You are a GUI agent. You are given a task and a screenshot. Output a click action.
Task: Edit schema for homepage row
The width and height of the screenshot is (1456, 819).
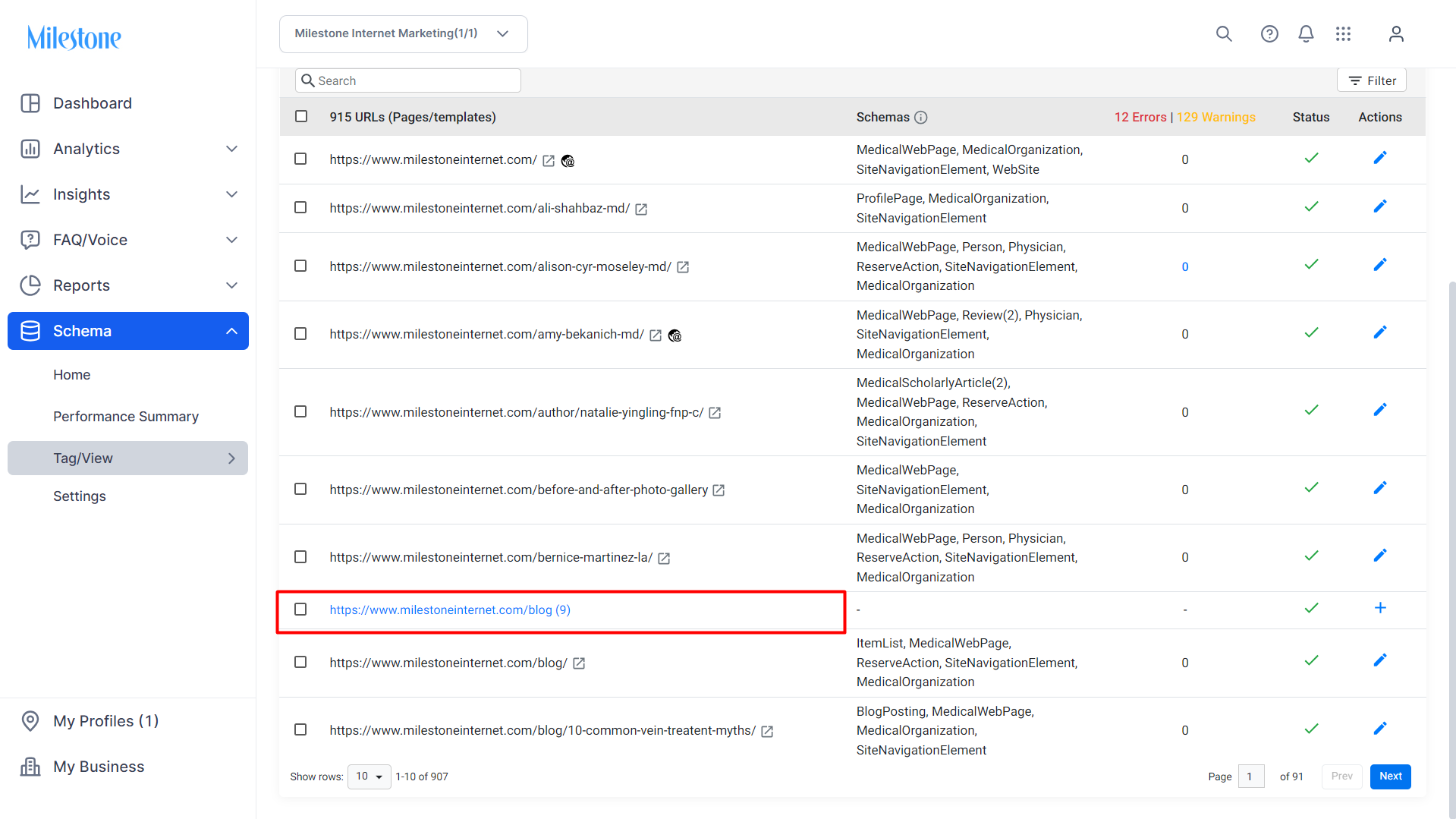[x=1380, y=158]
